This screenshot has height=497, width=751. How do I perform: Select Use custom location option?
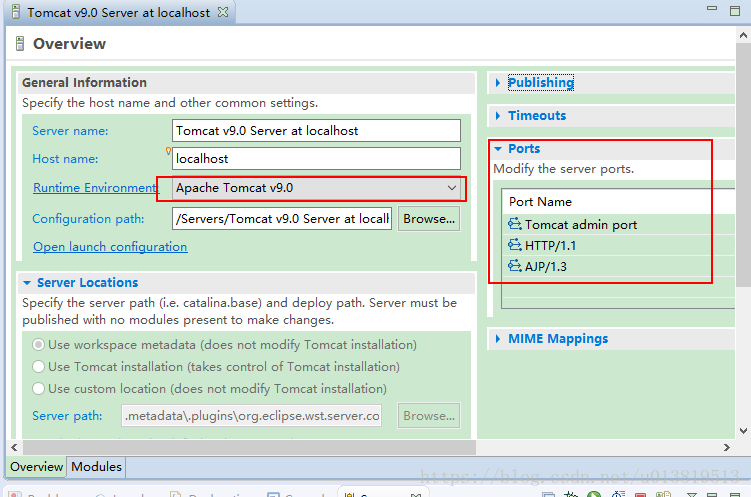[x=38, y=389]
